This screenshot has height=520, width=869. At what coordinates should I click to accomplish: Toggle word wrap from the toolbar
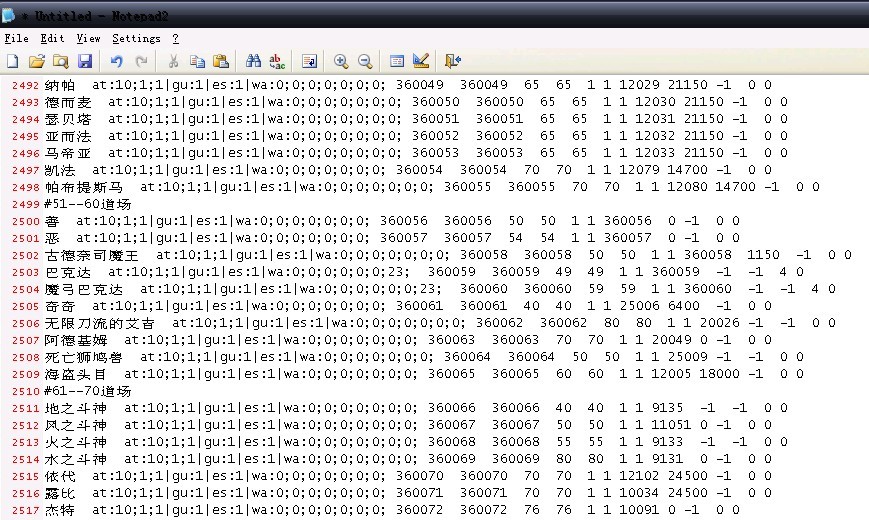[309, 61]
